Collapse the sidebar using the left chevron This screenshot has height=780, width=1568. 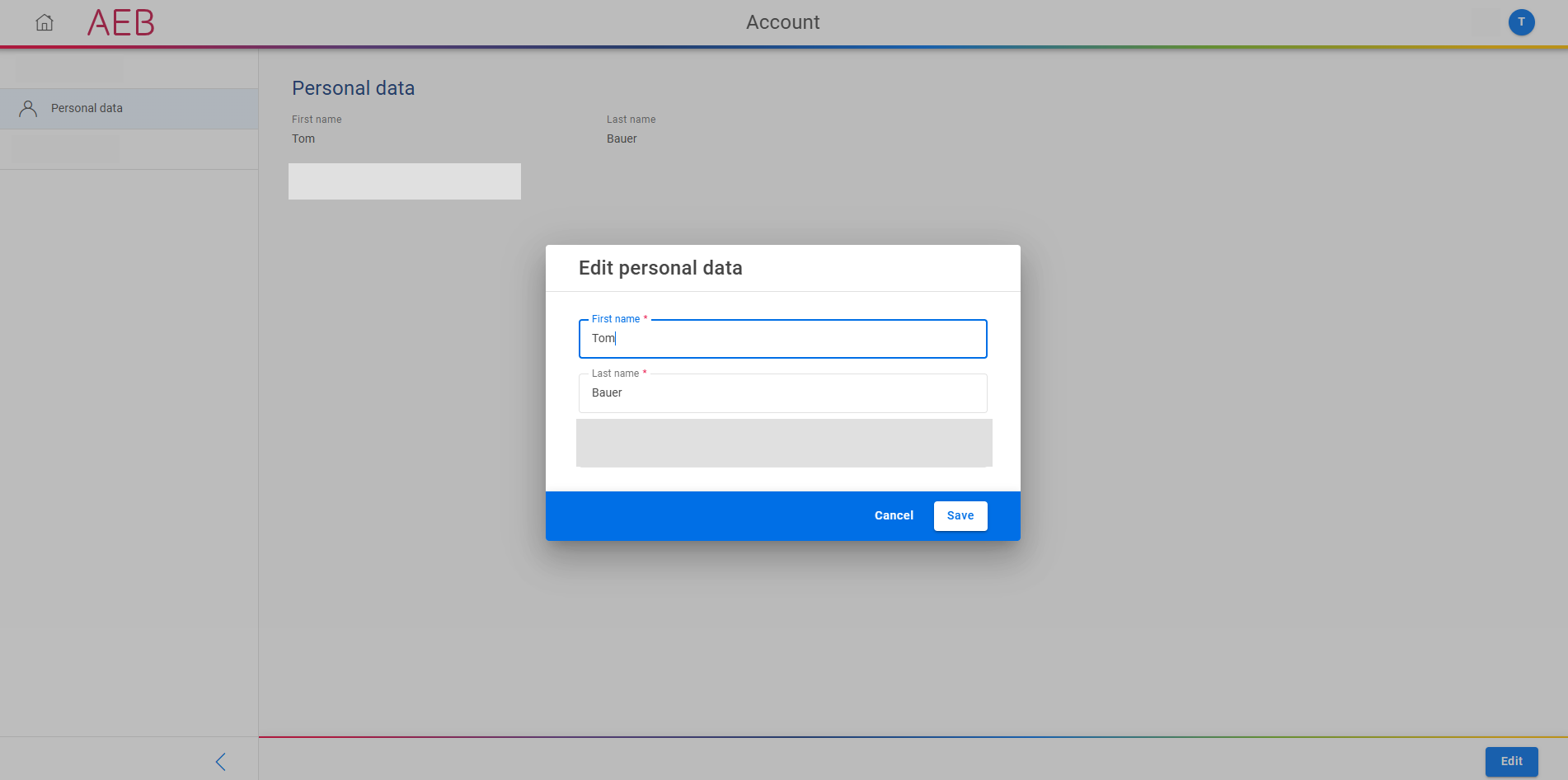click(x=220, y=761)
